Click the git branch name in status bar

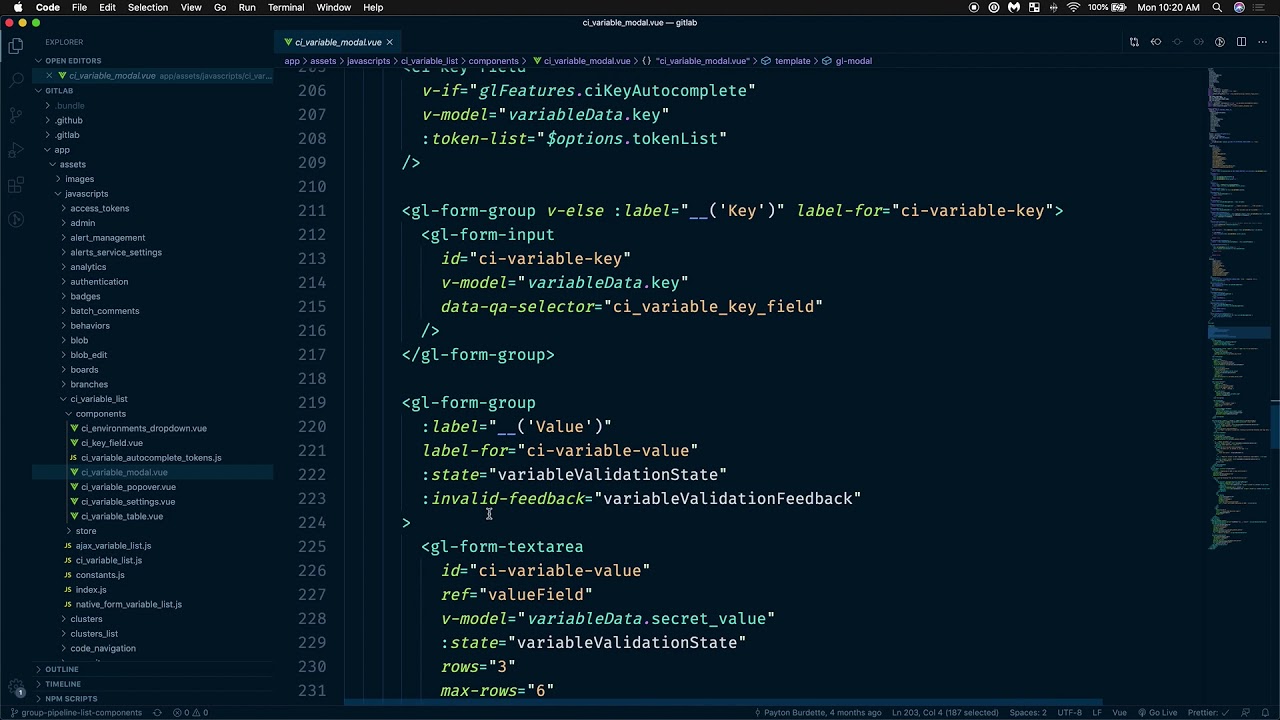(75, 713)
